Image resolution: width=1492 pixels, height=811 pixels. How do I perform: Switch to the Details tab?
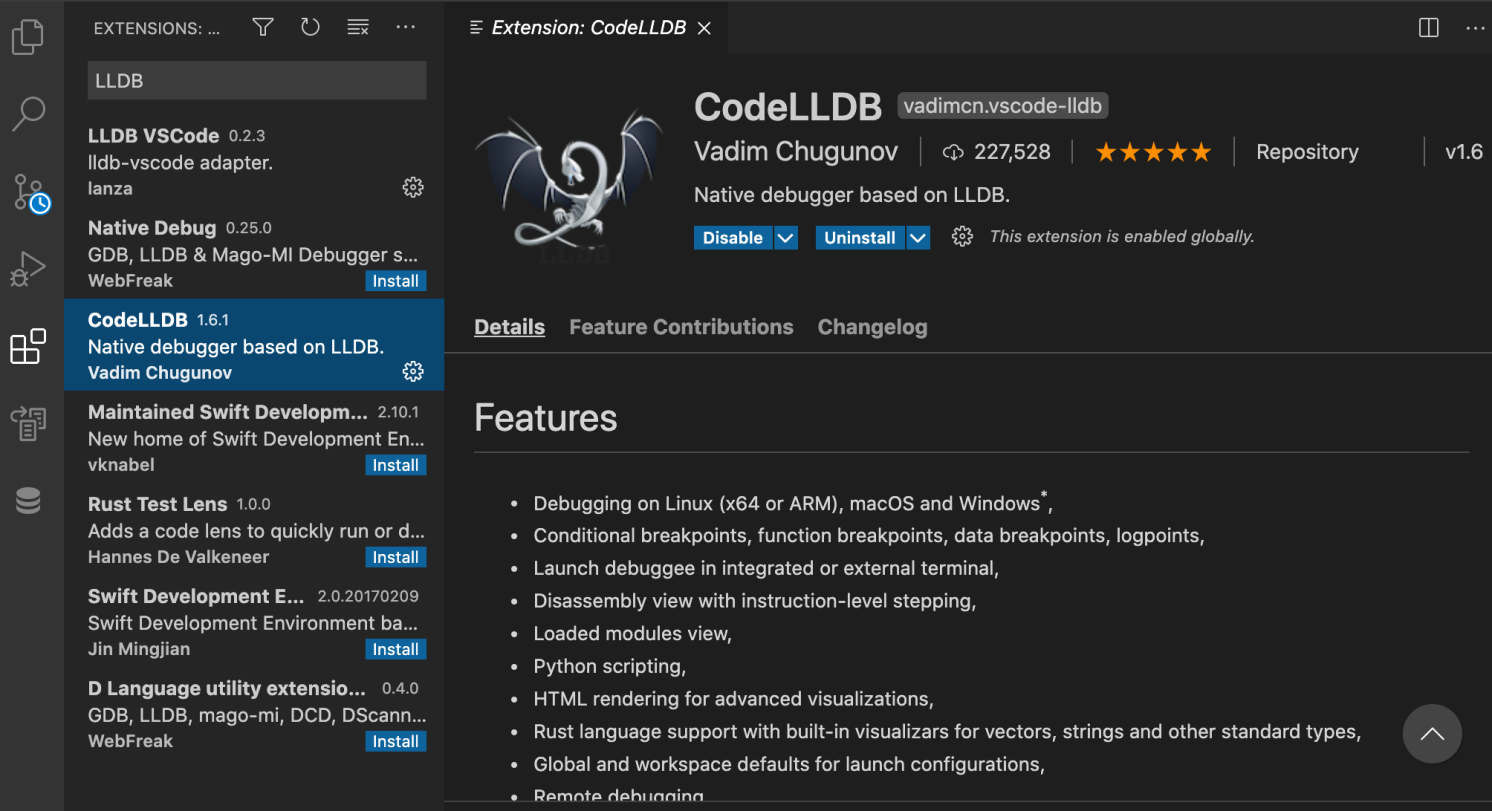(509, 327)
